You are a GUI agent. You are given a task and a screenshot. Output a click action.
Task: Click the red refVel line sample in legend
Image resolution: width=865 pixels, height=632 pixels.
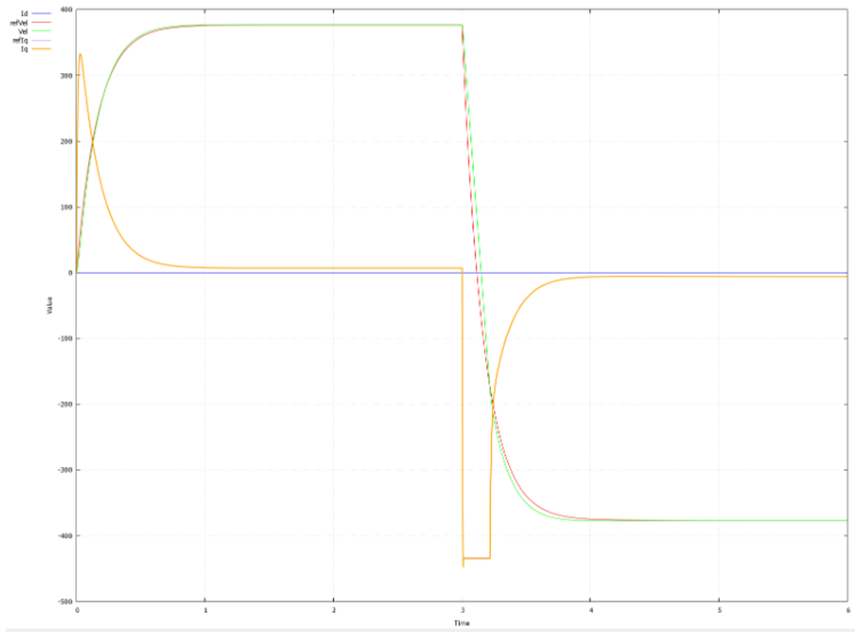coord(41,22)
